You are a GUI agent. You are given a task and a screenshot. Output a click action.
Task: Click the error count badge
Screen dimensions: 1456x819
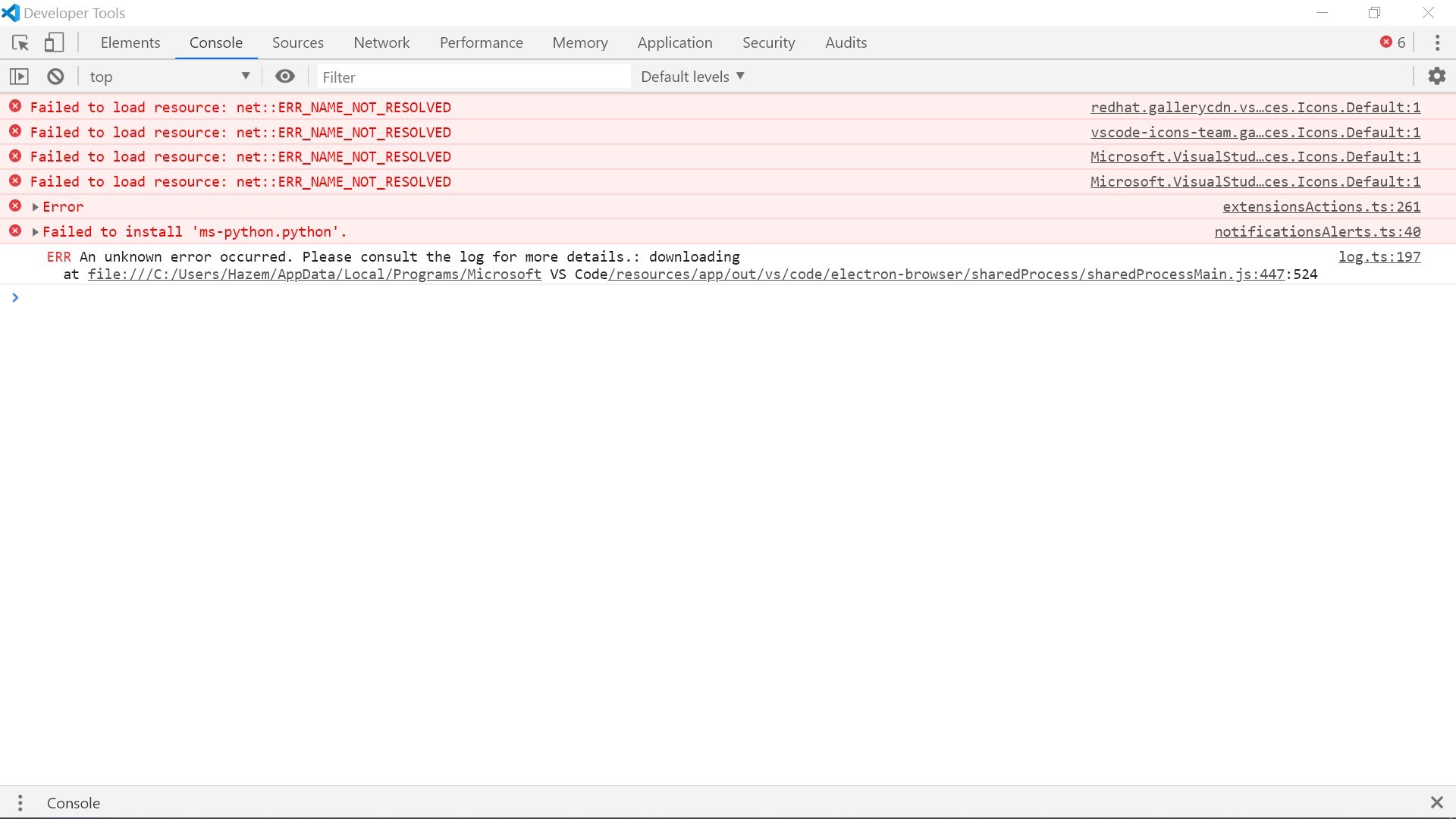pyautogui.click(x=1393, y=42)
